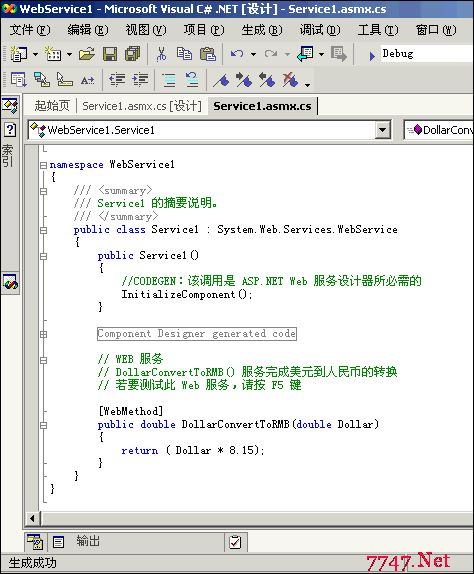Open the DollarConvert member dropdown
Screen dimensions: 474x574
tap(439, 130)
